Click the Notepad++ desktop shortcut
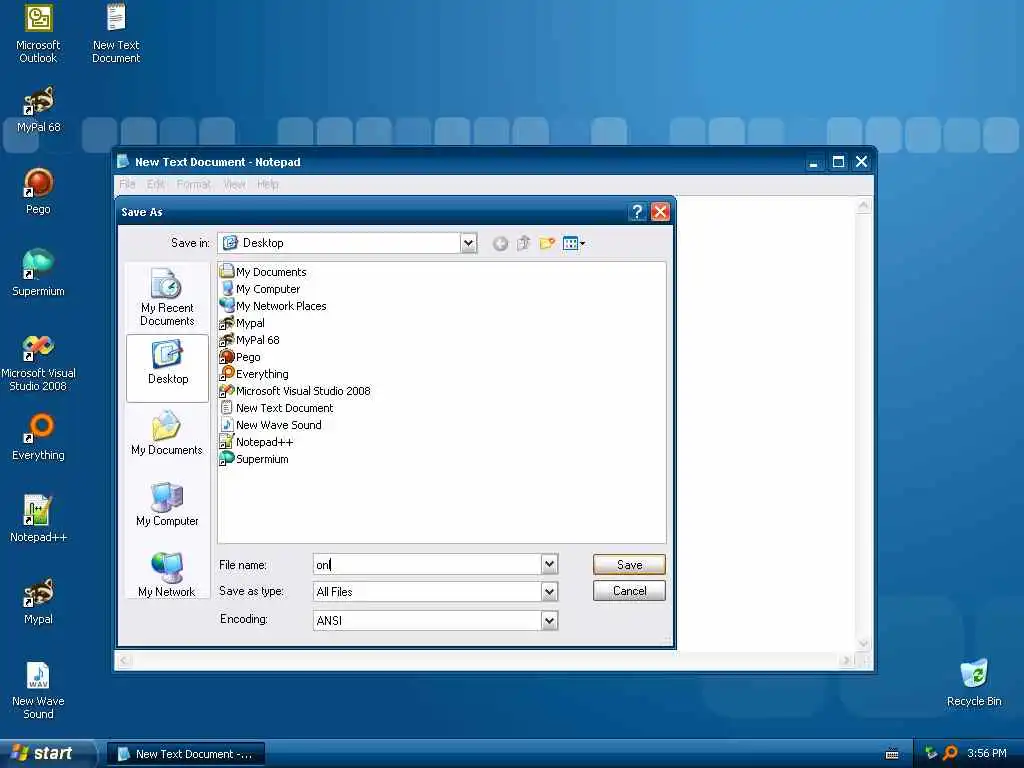The height and width of the screenshot is (768, 1024). pos(38,519)
